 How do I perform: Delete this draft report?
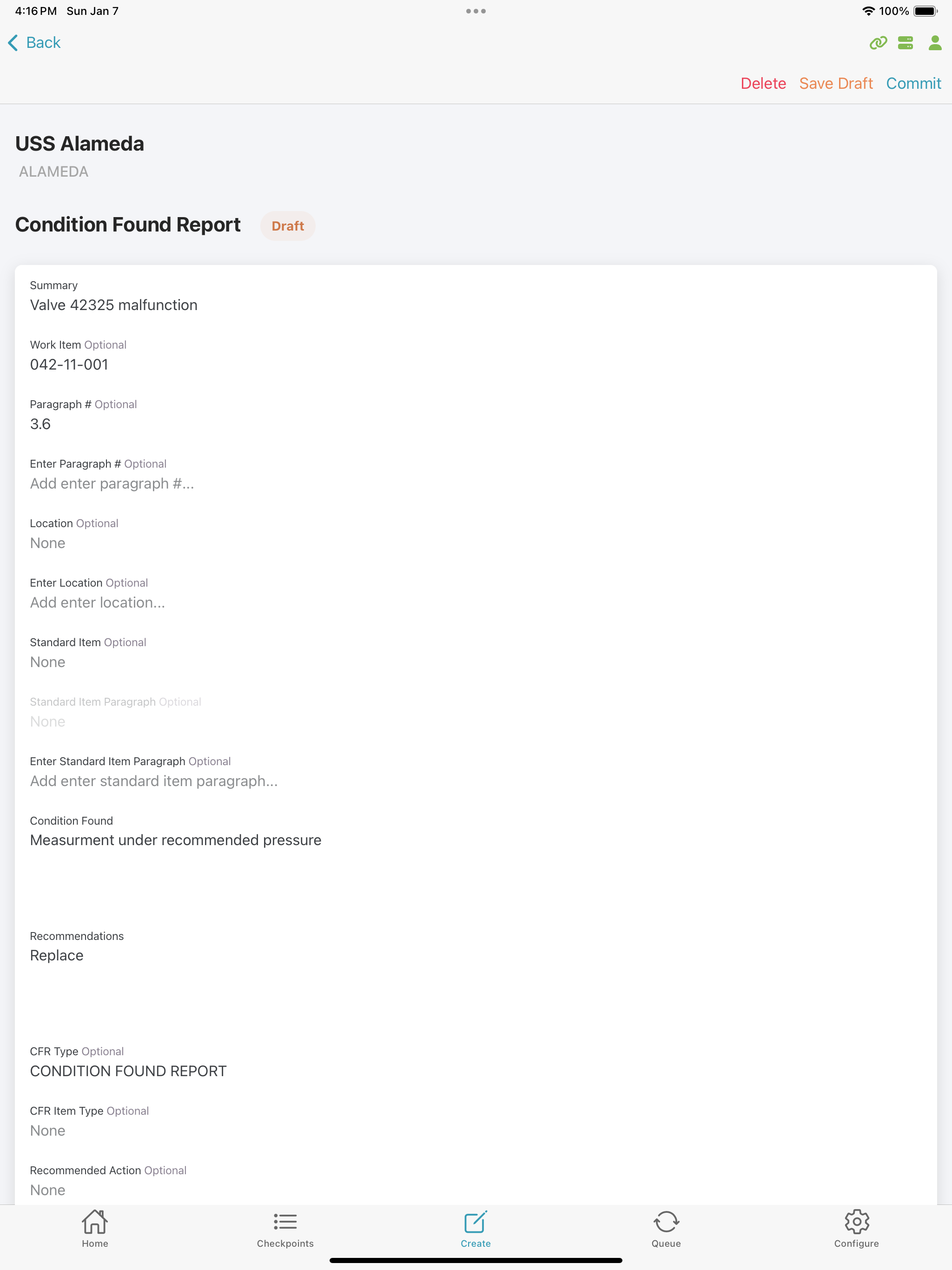763,84
